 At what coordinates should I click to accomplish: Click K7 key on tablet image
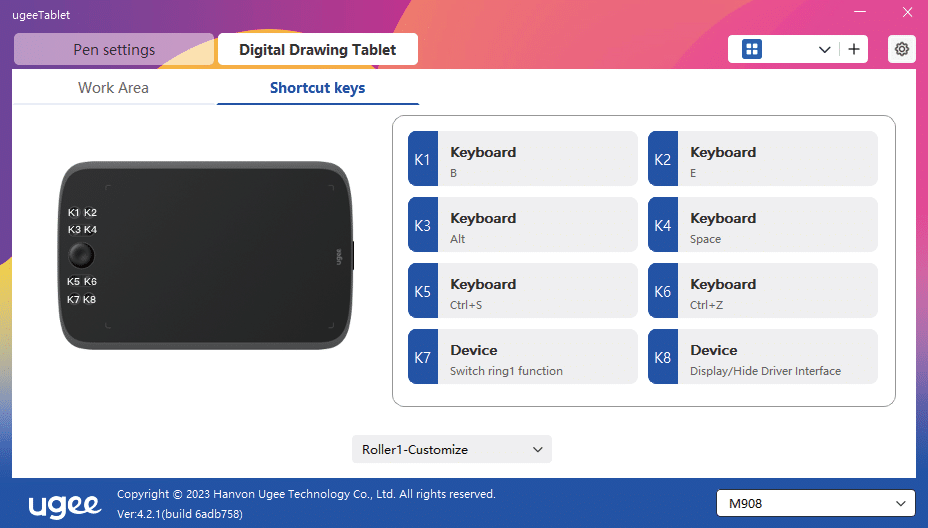coord(73,300)
